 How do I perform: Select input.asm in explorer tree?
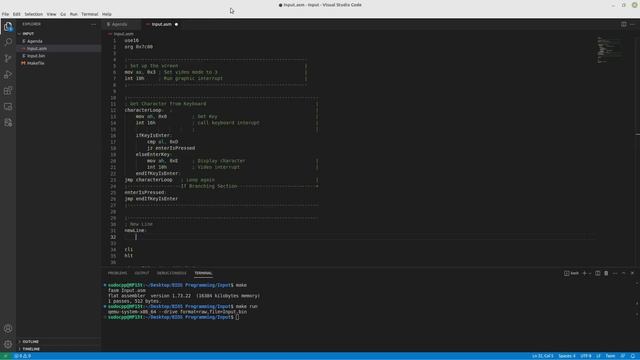point(58,49)
